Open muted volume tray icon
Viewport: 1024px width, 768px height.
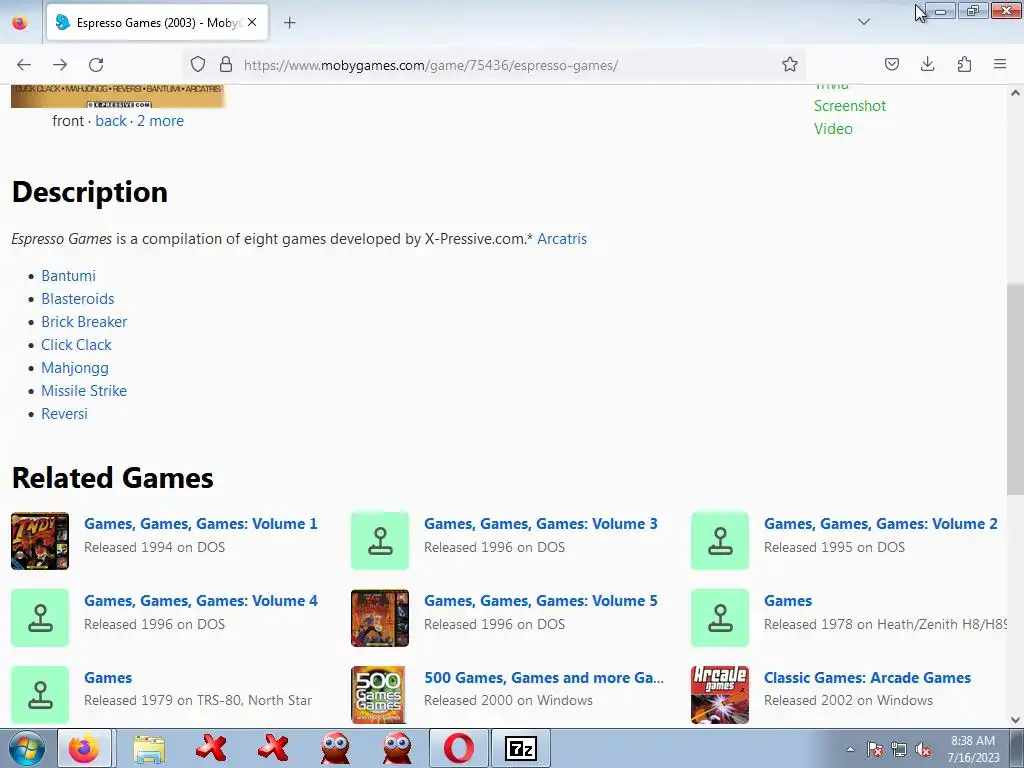point(923,750)
